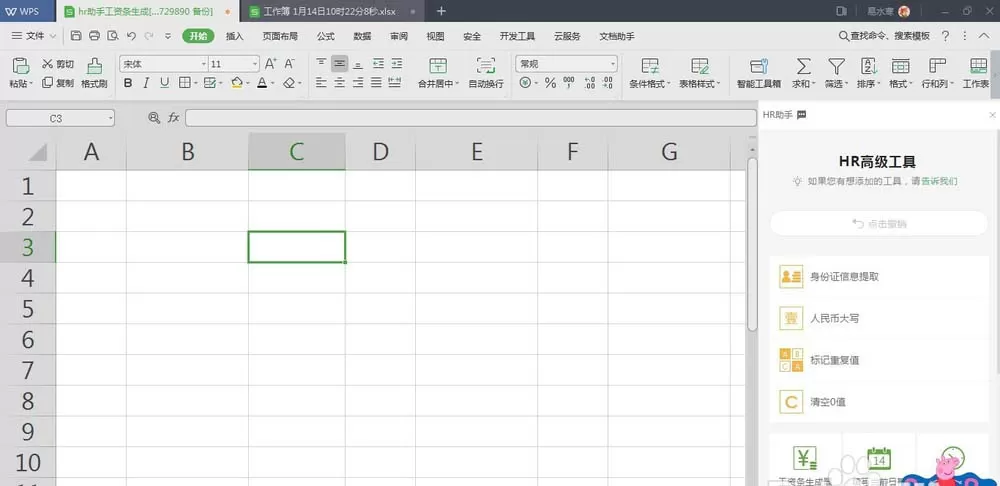The width and height of the screenshot is (1000, 486).
Task: Click Rows and Columns (行和列) icon
Action: [x=938, y=66]
